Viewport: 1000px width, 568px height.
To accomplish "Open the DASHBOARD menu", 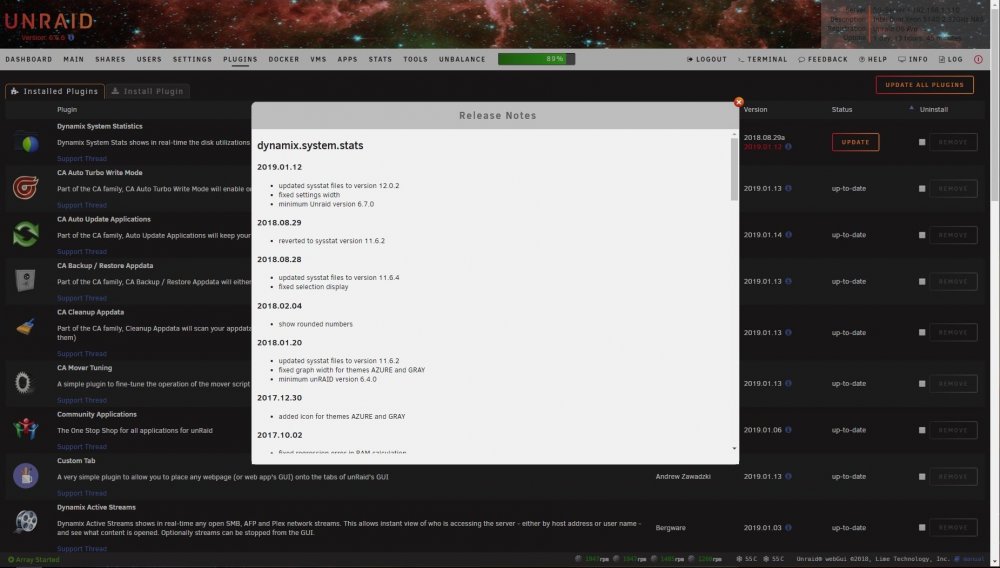I will [29, 59].
